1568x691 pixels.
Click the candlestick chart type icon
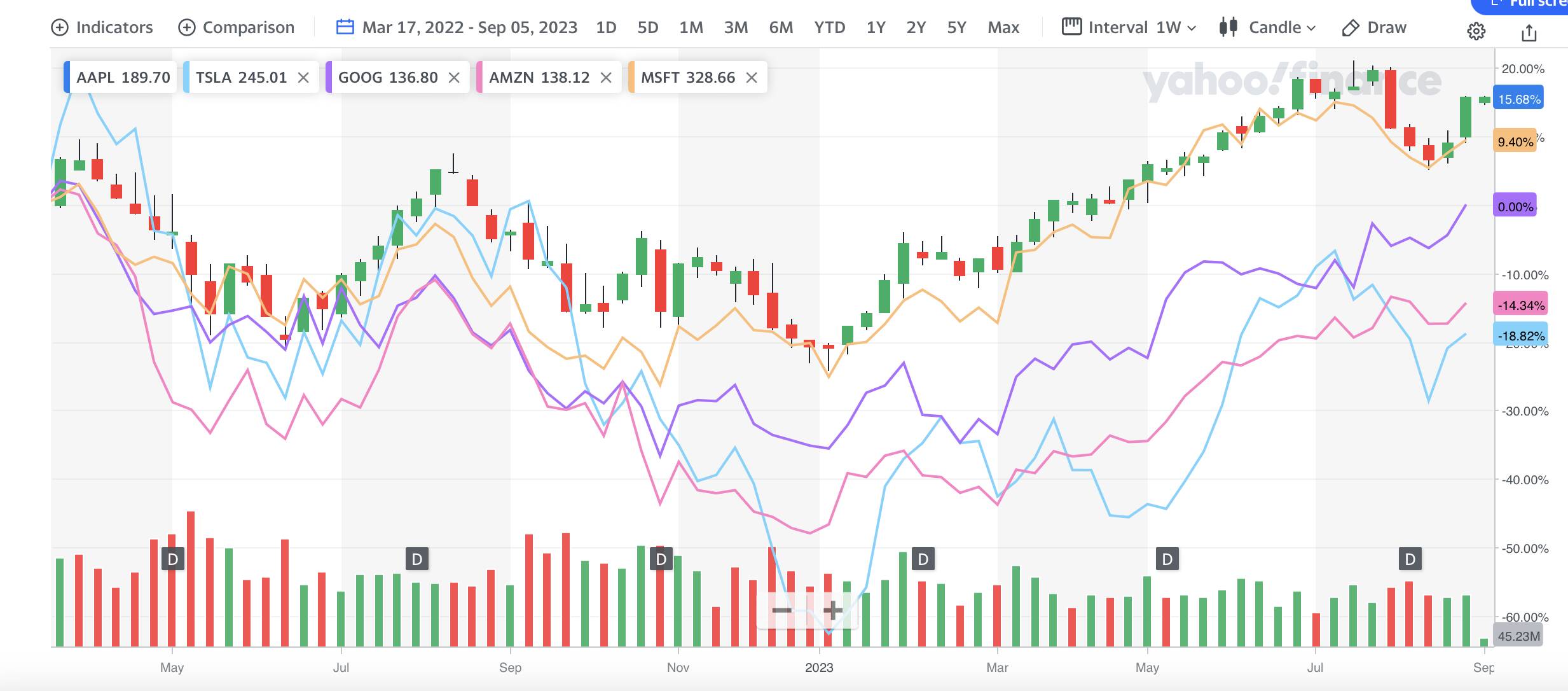(x=1228, y=27)
